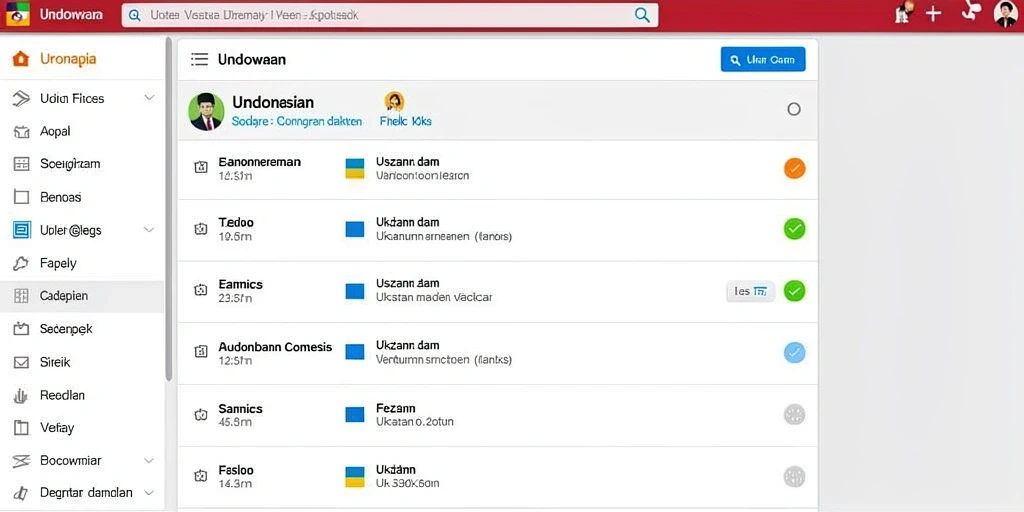The width and height of the screenshot is (1024, 512).
Task: Select Cadepien in the sidebar
Action: (82, 296)
